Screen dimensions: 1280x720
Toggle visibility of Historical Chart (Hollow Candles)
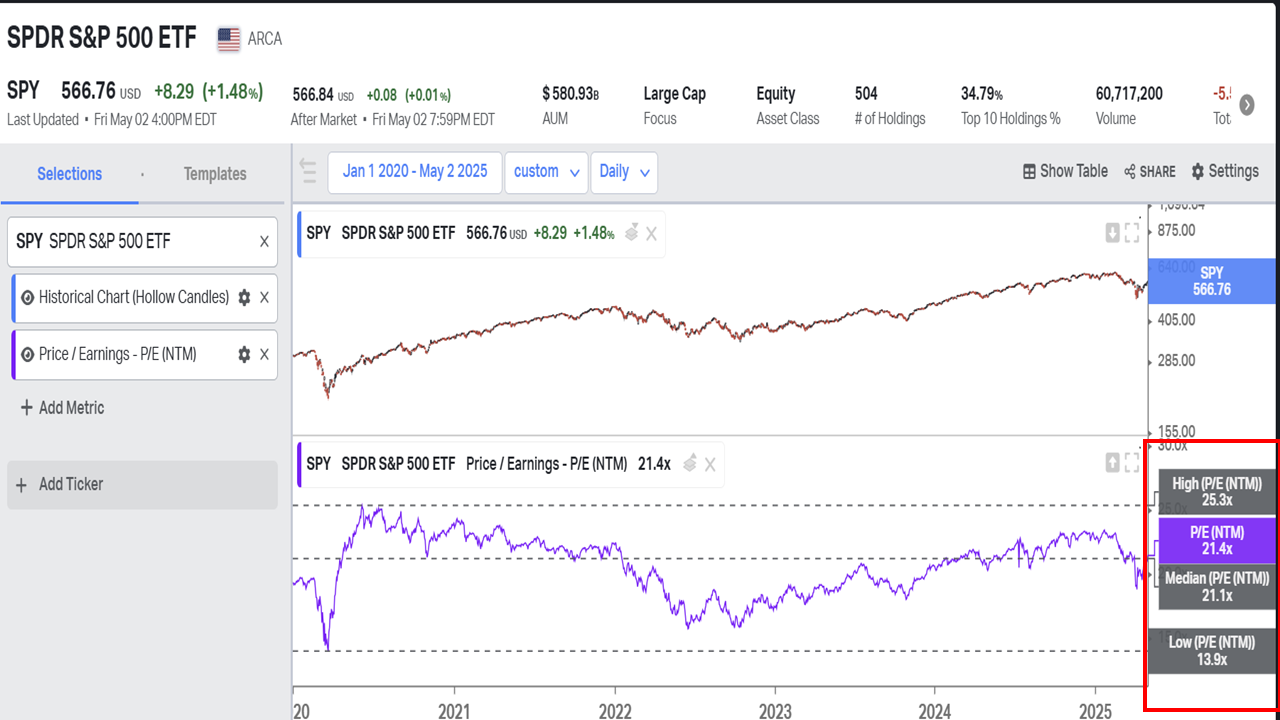[x=27, y=297]
